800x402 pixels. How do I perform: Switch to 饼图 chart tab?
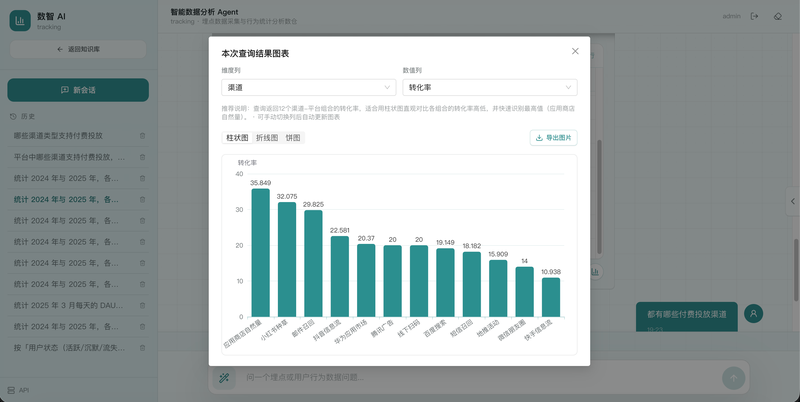[293, 138]
